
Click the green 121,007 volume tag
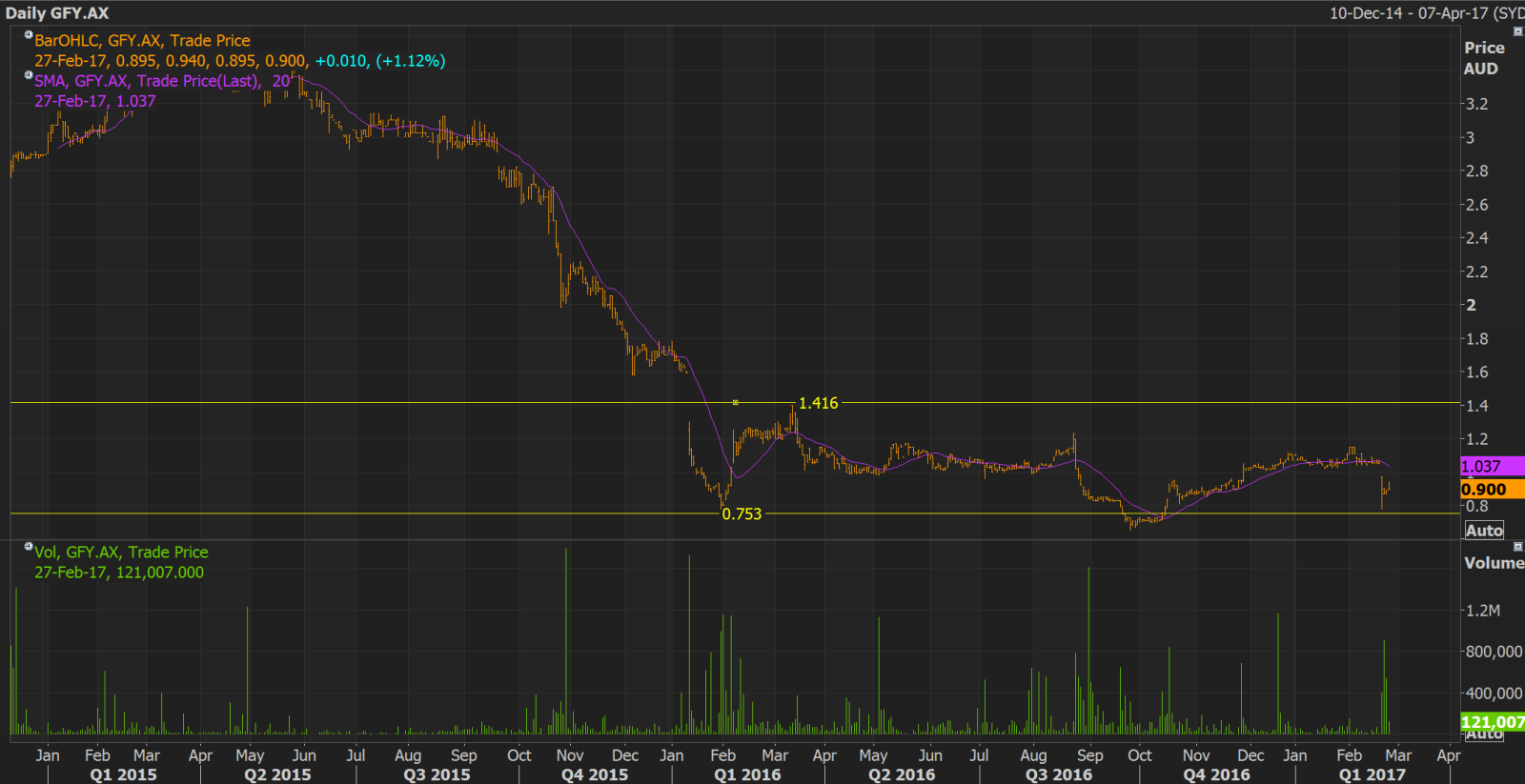(x=1493, y=722)
